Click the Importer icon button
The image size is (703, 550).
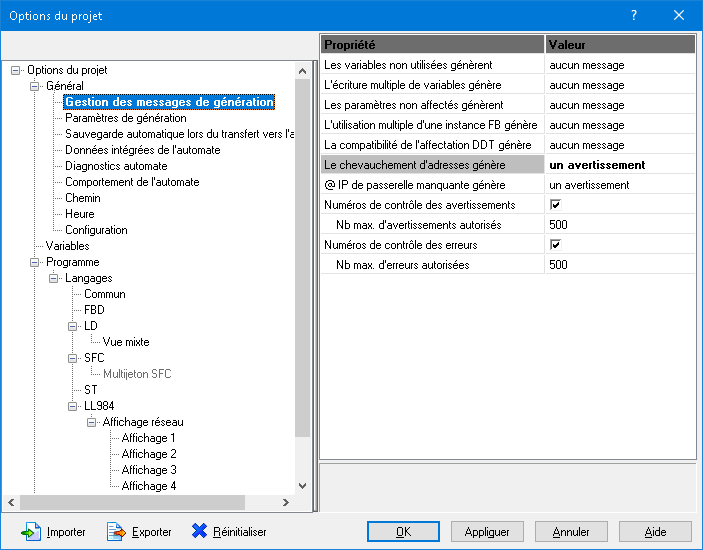[x=31, y=532]
